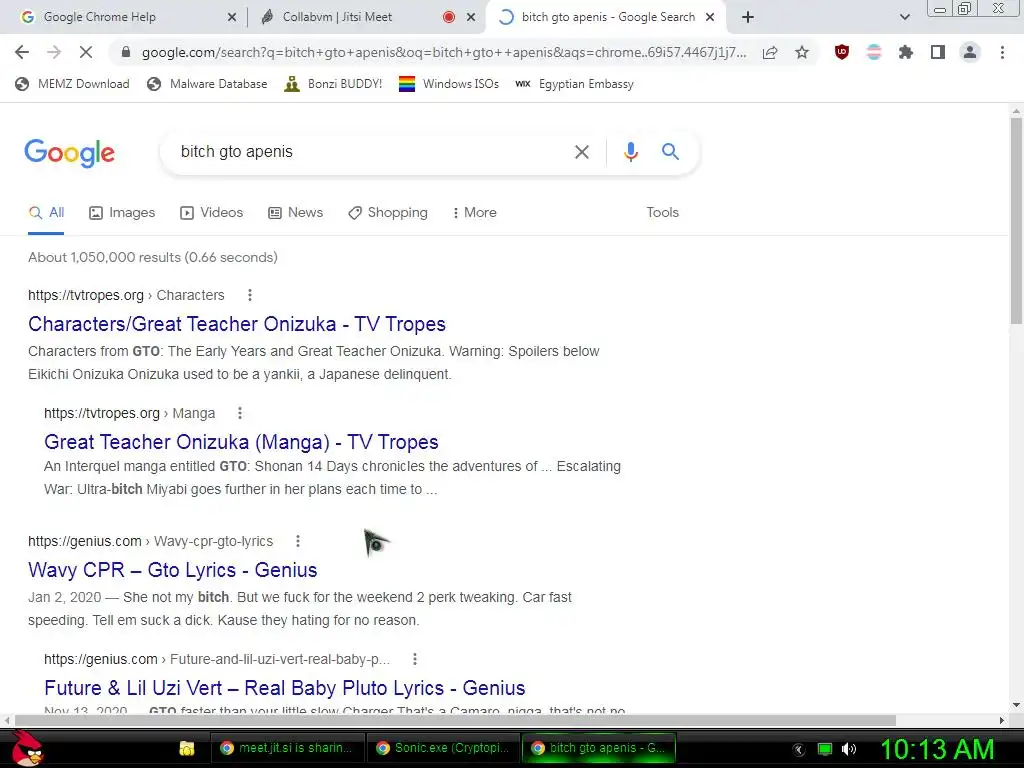Select the All results tab

click(x=46, y=213)
